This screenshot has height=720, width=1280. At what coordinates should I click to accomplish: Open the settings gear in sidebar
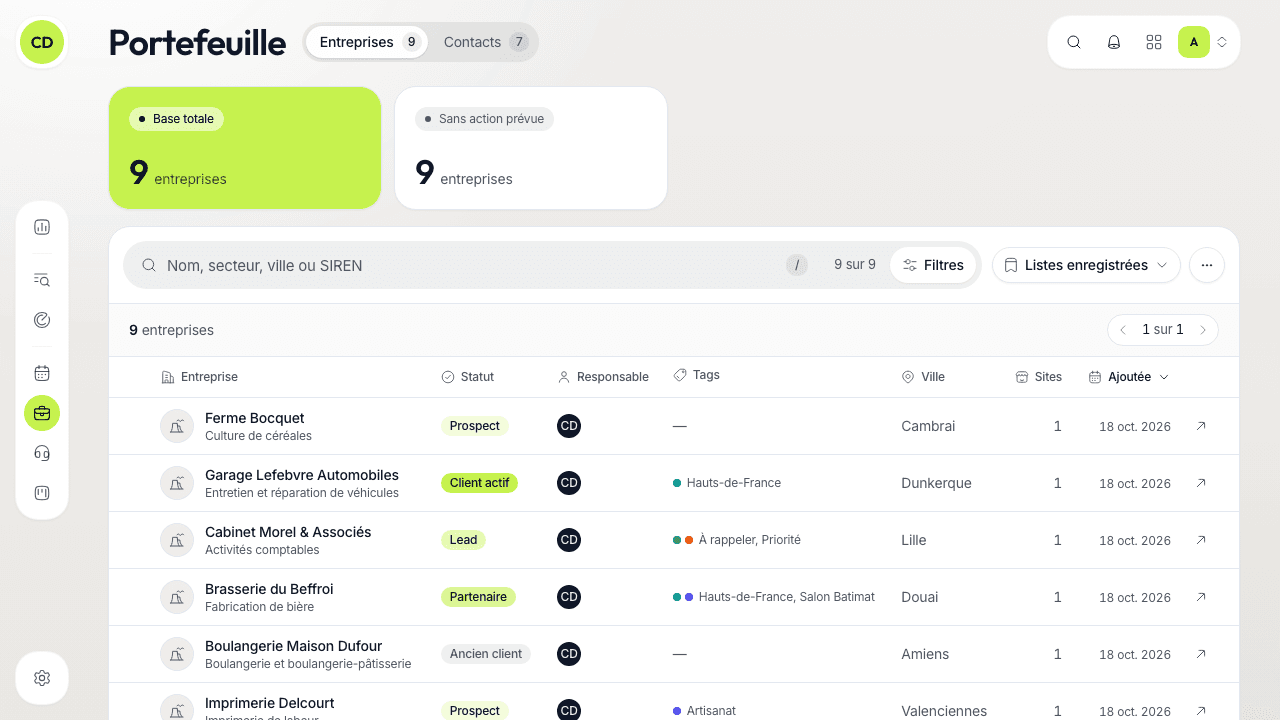[42, 678]
